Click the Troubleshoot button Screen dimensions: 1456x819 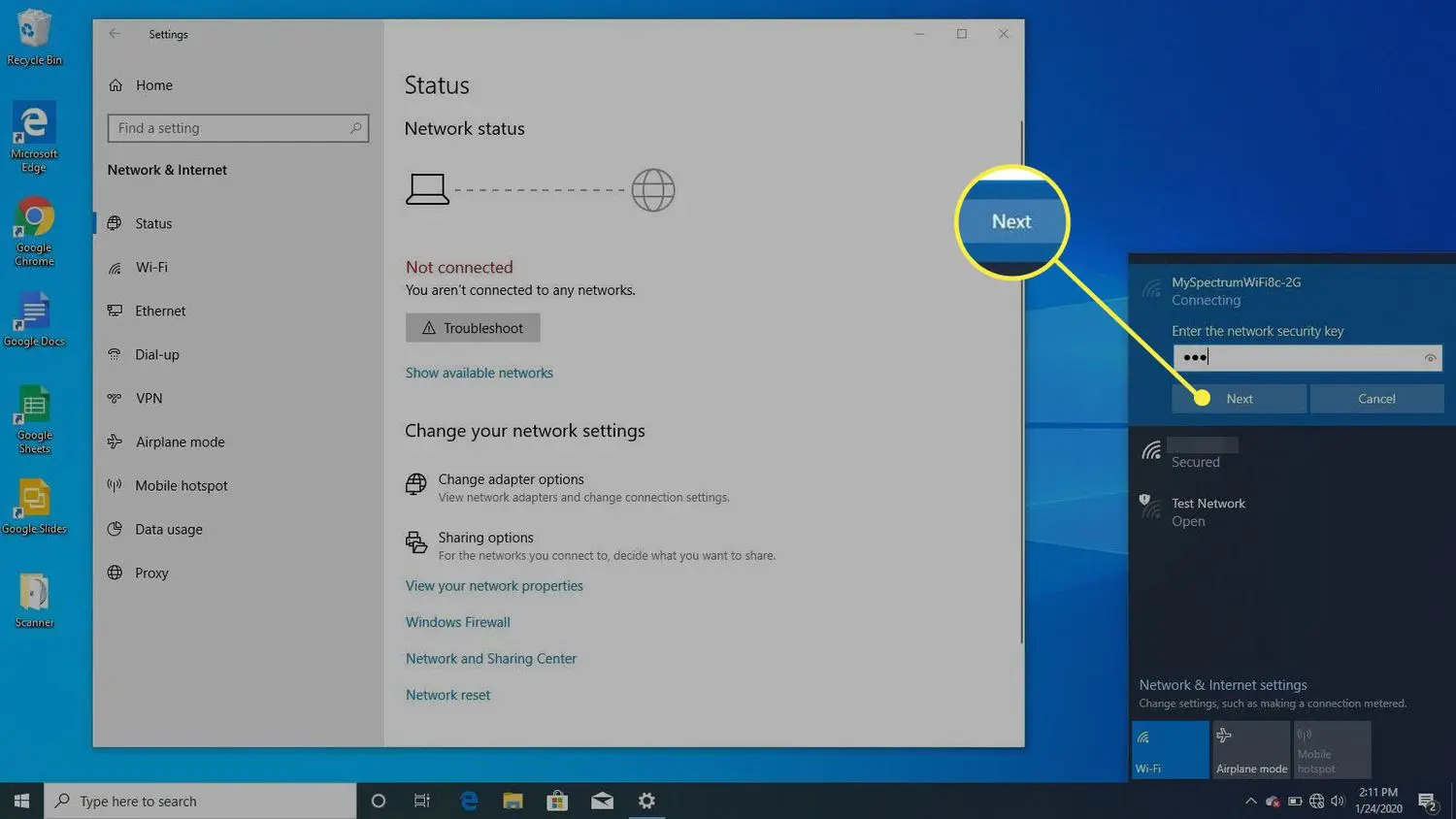pyautogui.click(x=473, y=328)
